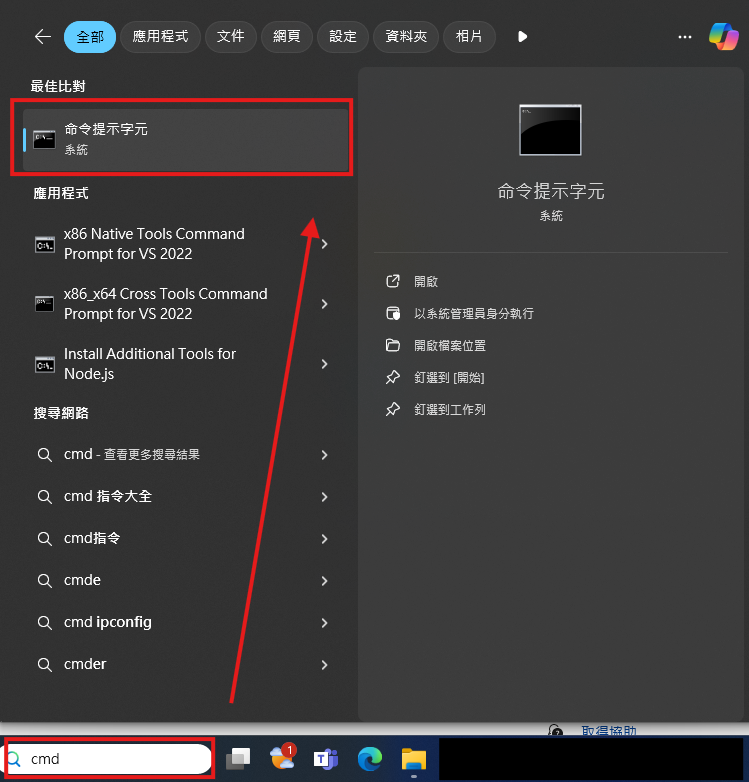Click search icon beside cmd指令

[x=45, y=539]
